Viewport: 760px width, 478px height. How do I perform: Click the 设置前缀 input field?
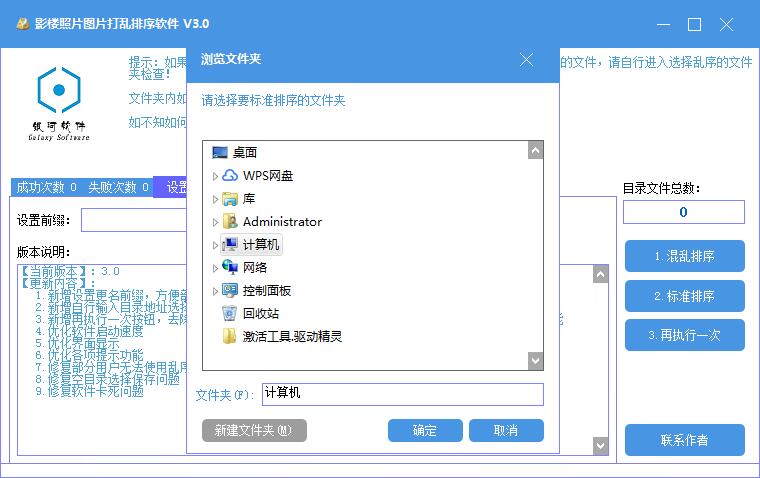134,220
